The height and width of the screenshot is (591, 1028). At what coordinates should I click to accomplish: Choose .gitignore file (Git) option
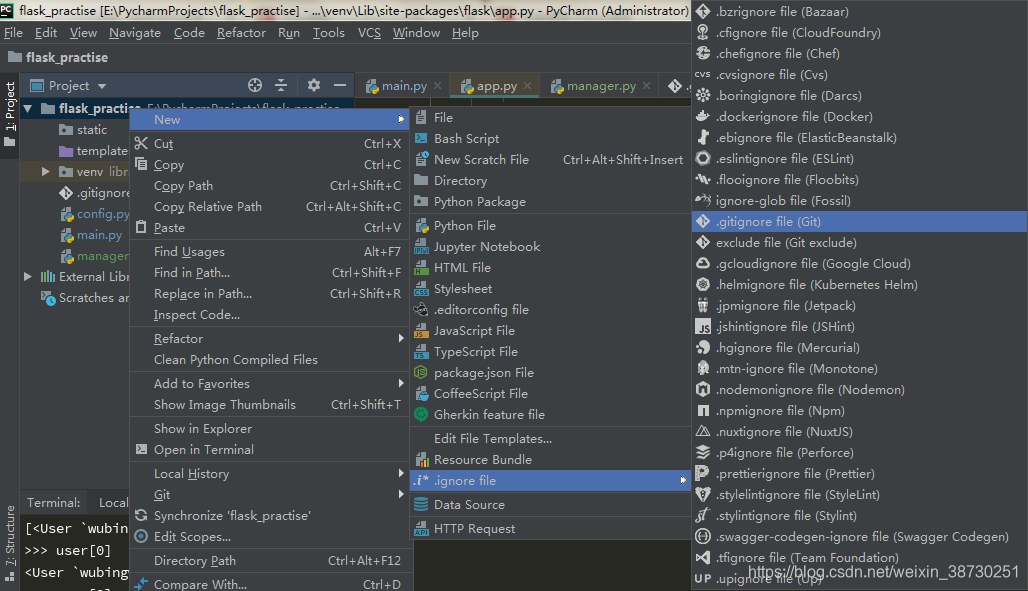coord(860,222)
